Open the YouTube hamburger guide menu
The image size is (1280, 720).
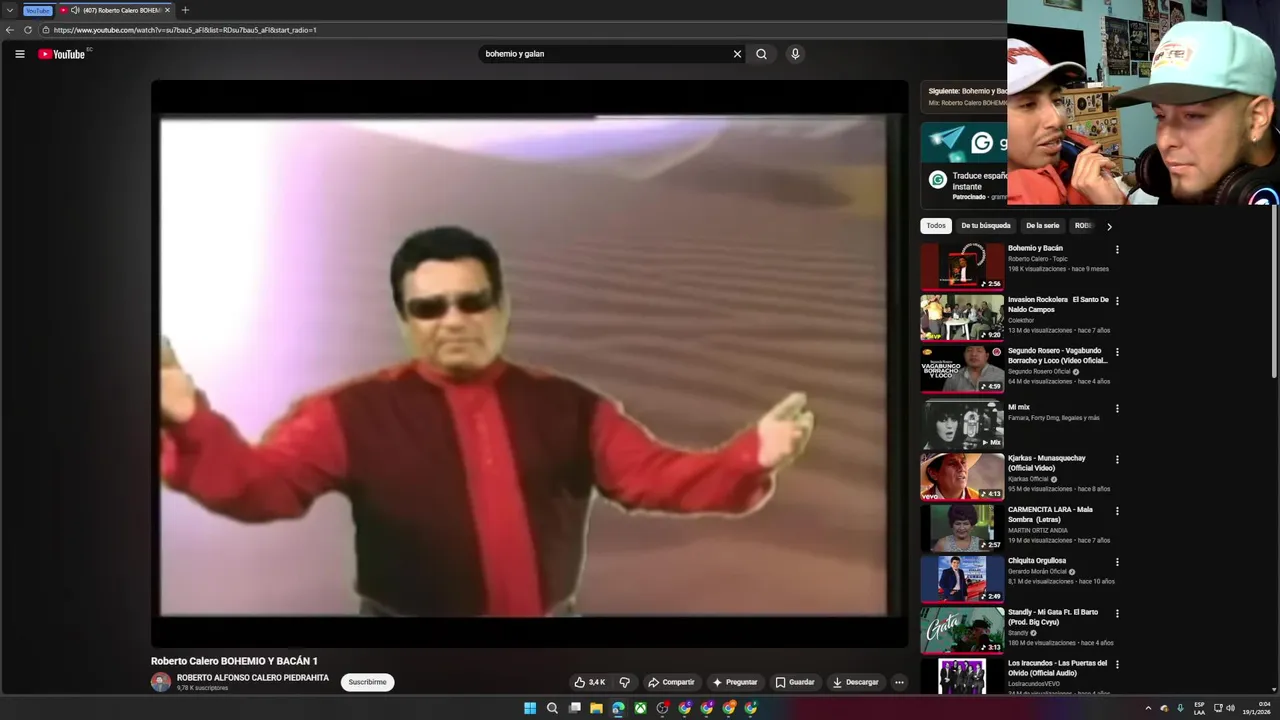tap(19, 54)
